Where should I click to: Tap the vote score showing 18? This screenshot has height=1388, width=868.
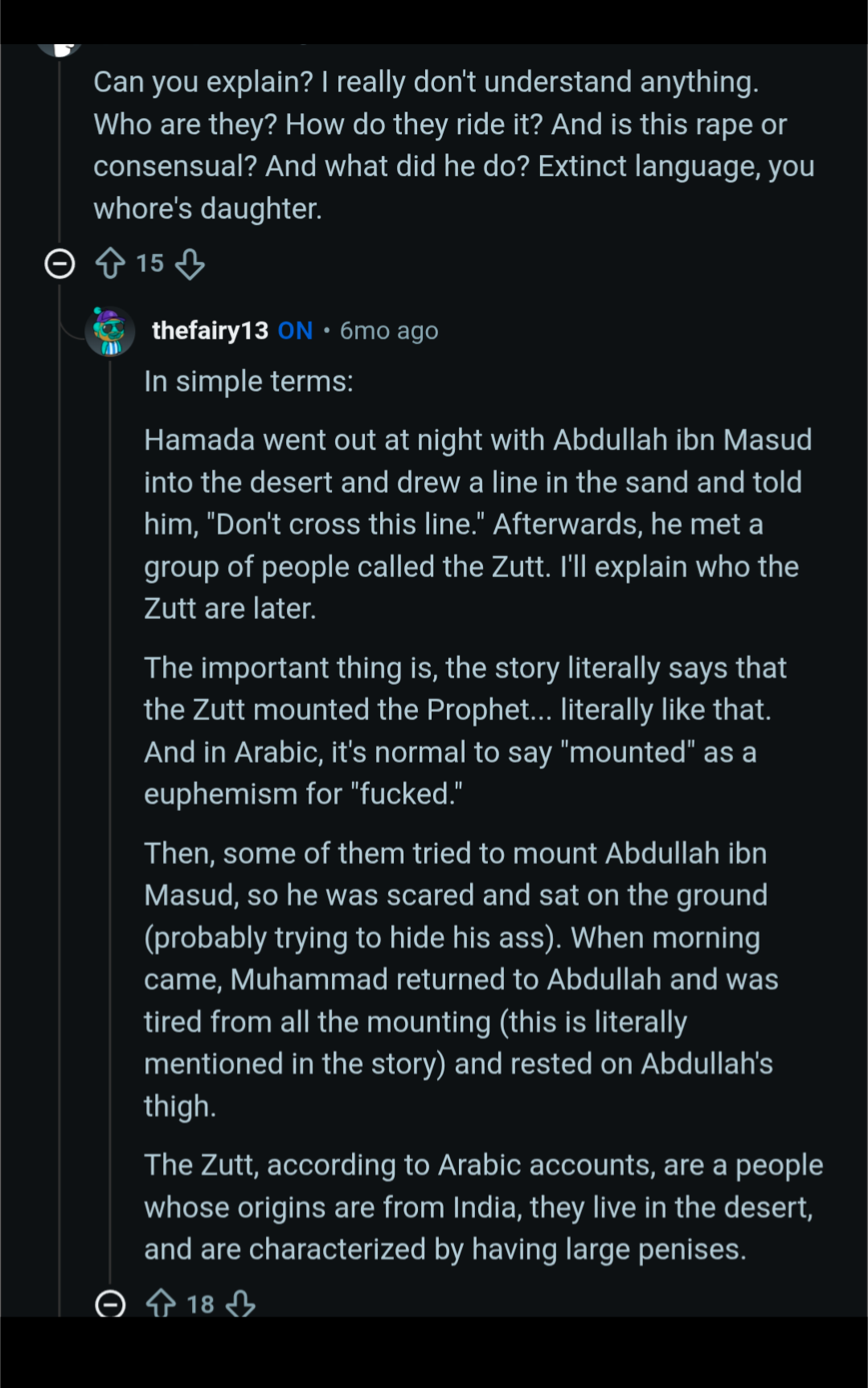tap(200, 1303)
